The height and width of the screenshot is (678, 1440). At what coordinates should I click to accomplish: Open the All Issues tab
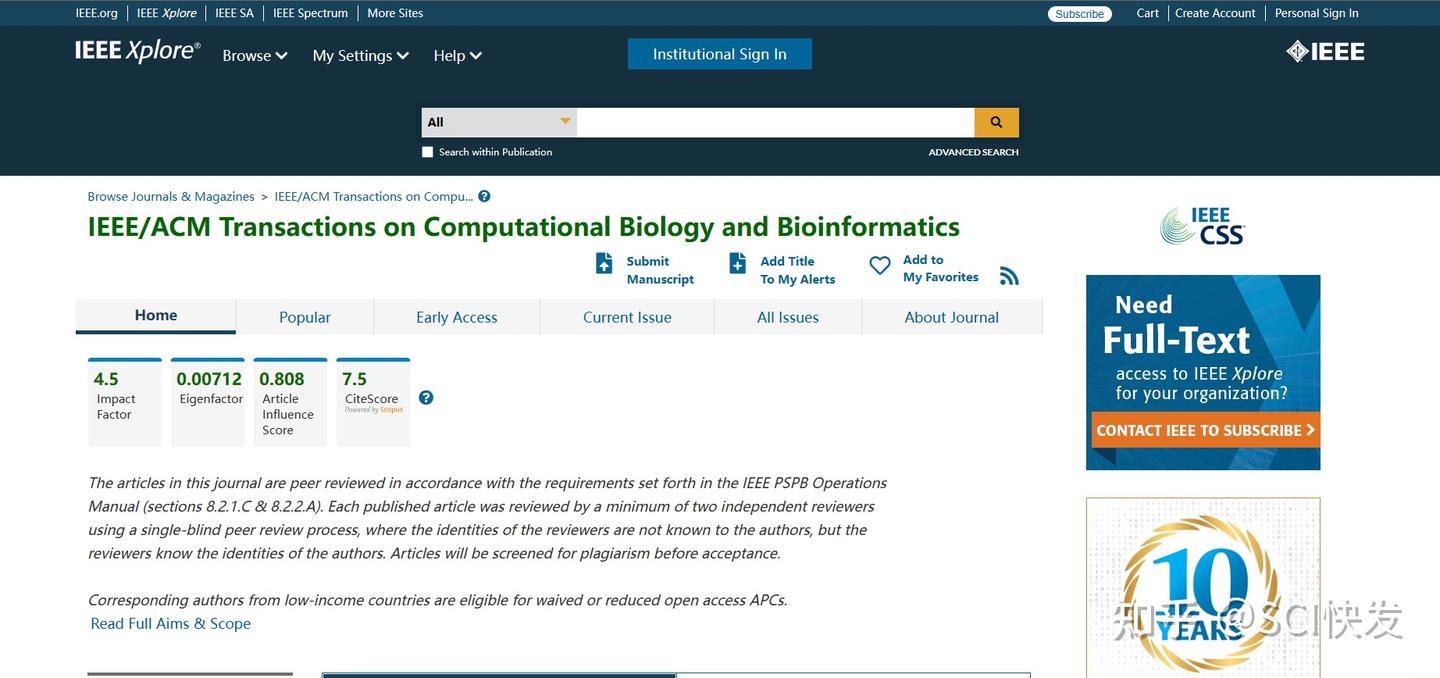(787, 316)
